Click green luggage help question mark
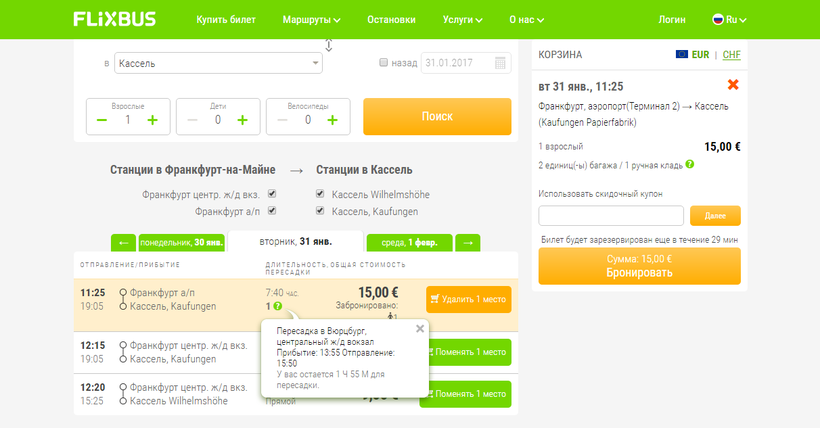The height and width of the screenshot is (428, 820). 689,164
